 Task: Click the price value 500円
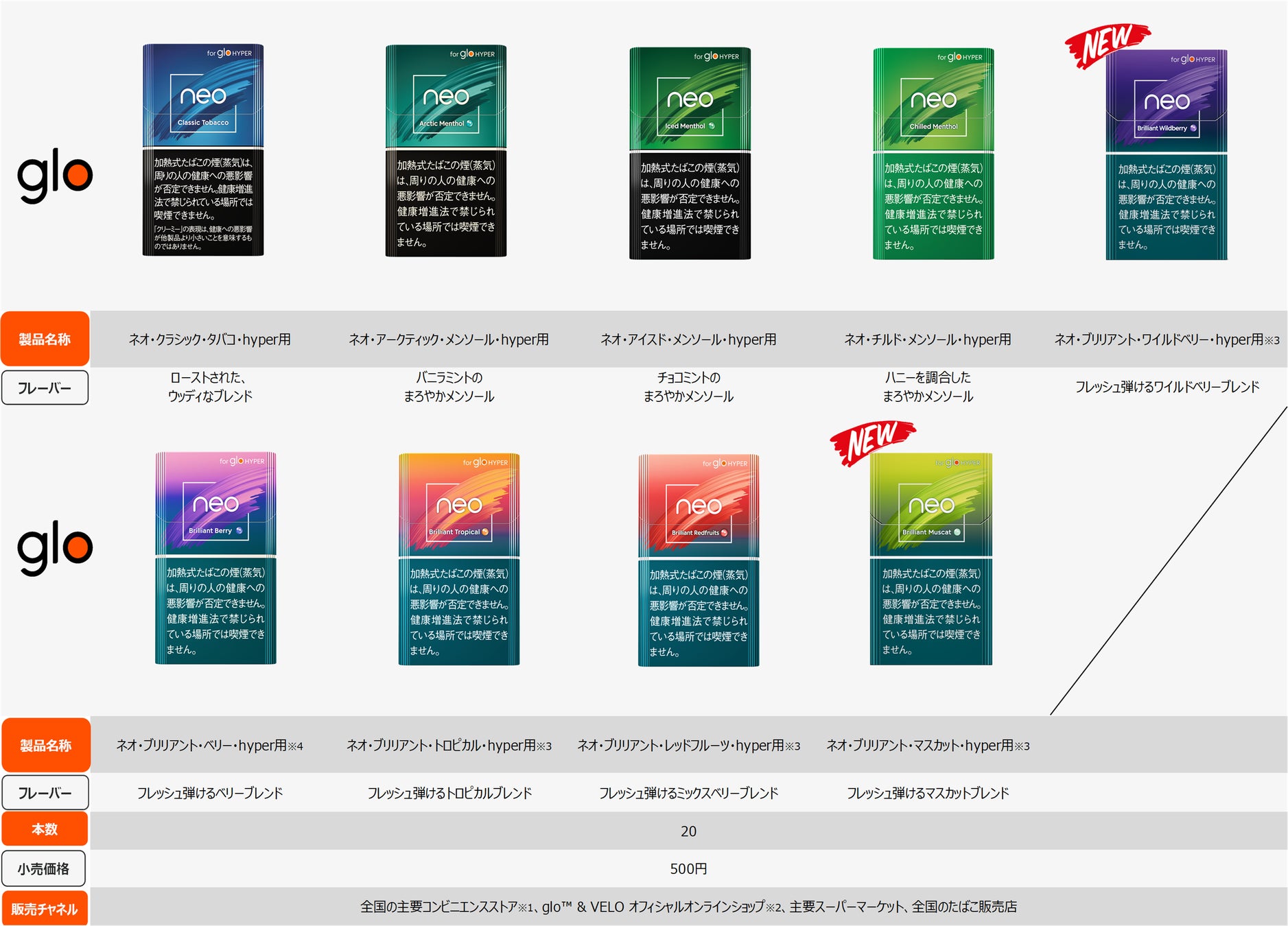tap(688, 869)
